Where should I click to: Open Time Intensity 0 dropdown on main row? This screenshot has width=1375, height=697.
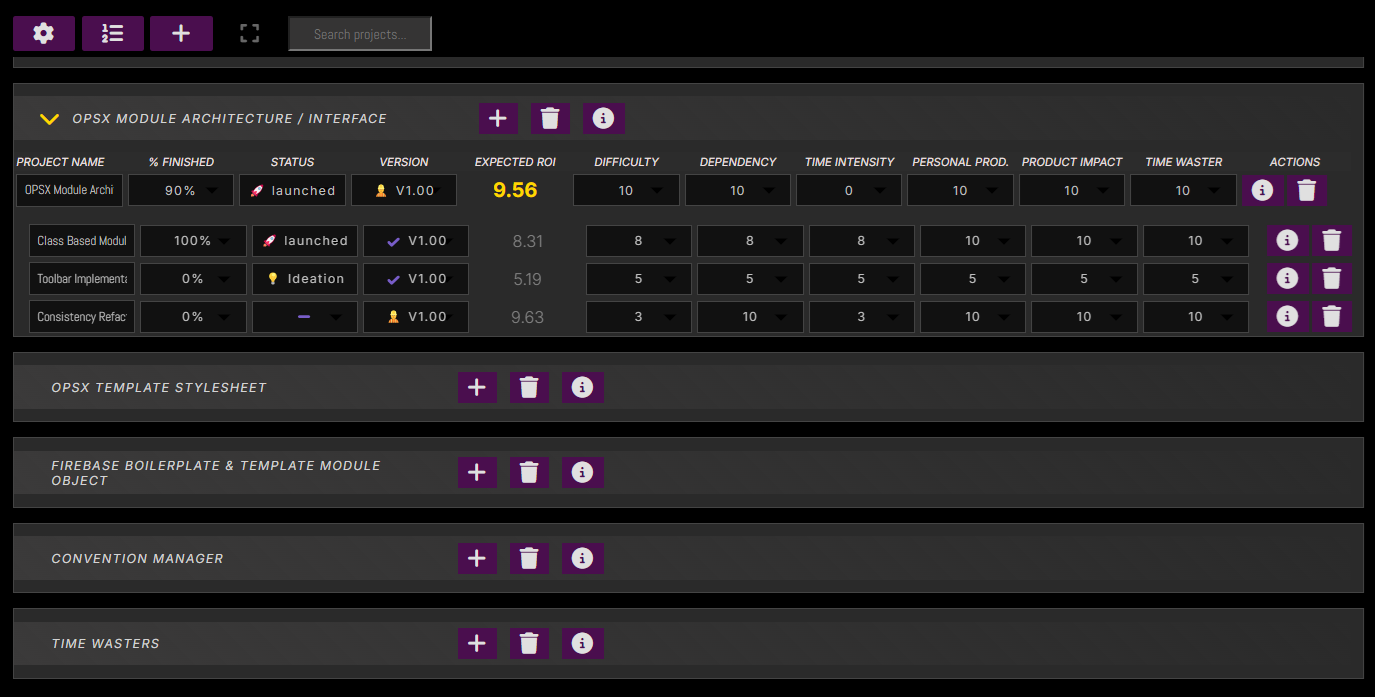849,190
